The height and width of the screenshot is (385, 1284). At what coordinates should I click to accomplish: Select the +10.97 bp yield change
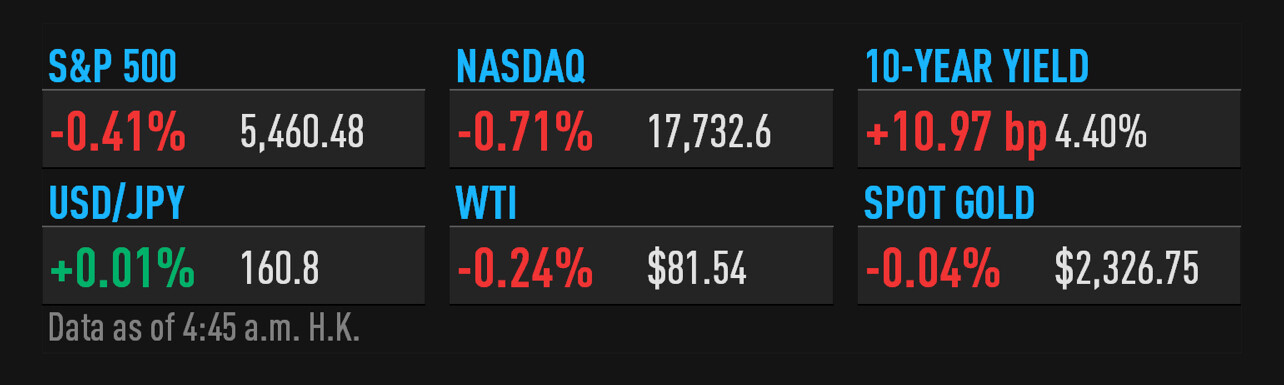click(x=955, y=132)
